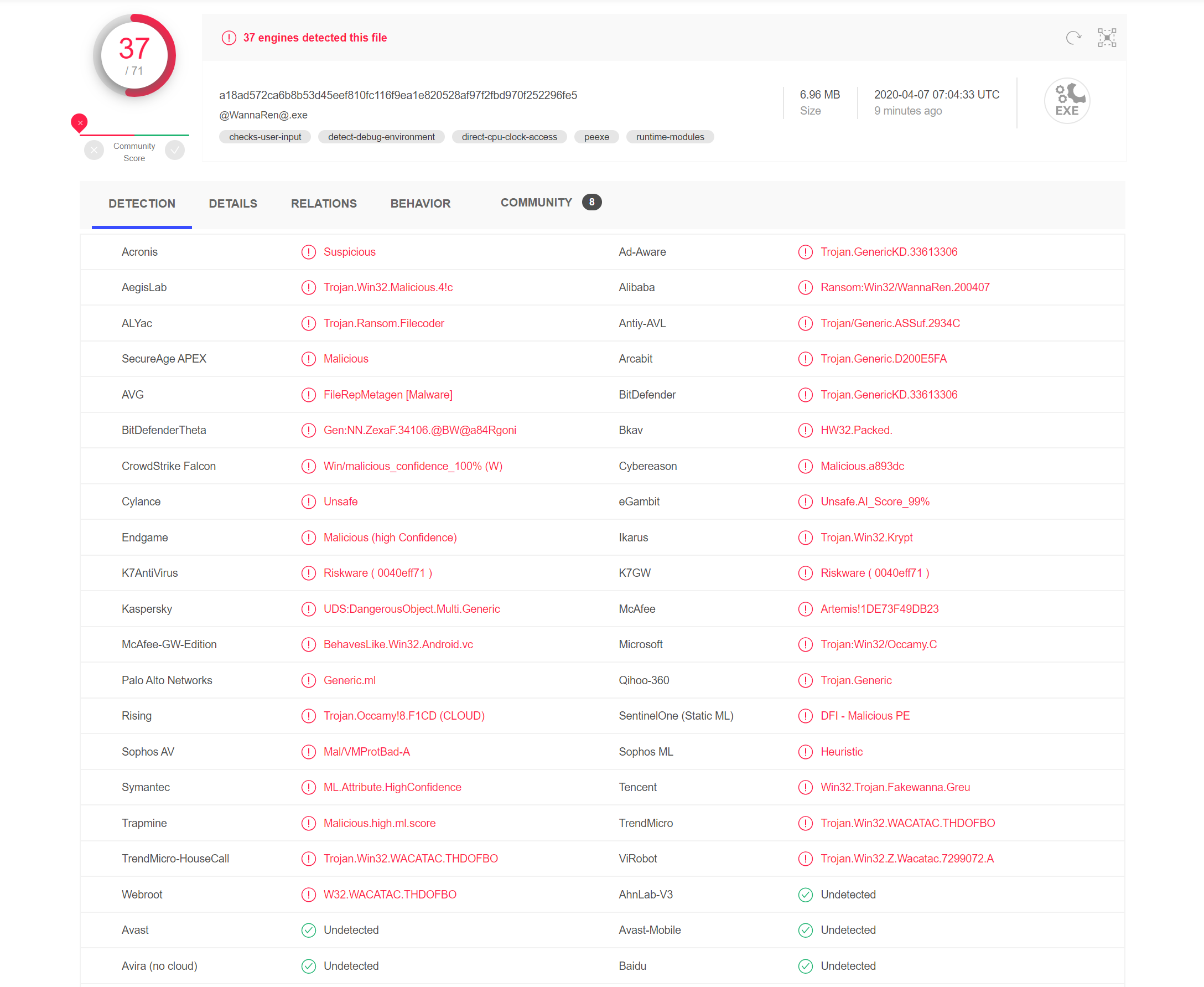Click the 6.96 MB file size
This screenshot has height=987, width=1204.
(820, 94)
